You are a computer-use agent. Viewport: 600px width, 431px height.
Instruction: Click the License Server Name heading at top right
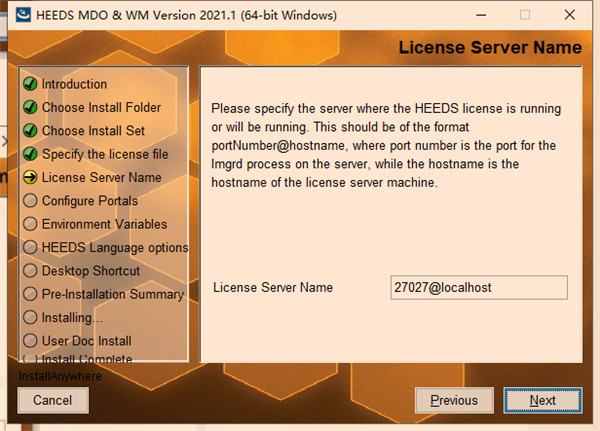click(x=490, y=47)
